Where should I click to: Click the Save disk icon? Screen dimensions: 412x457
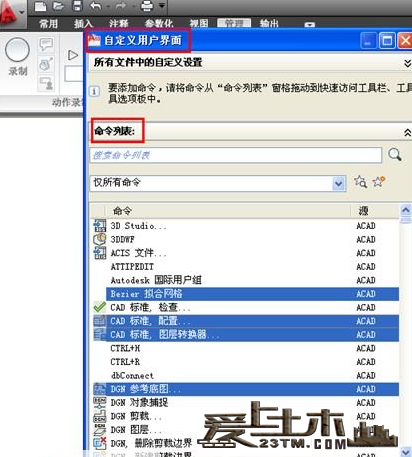tap(77, 6)
